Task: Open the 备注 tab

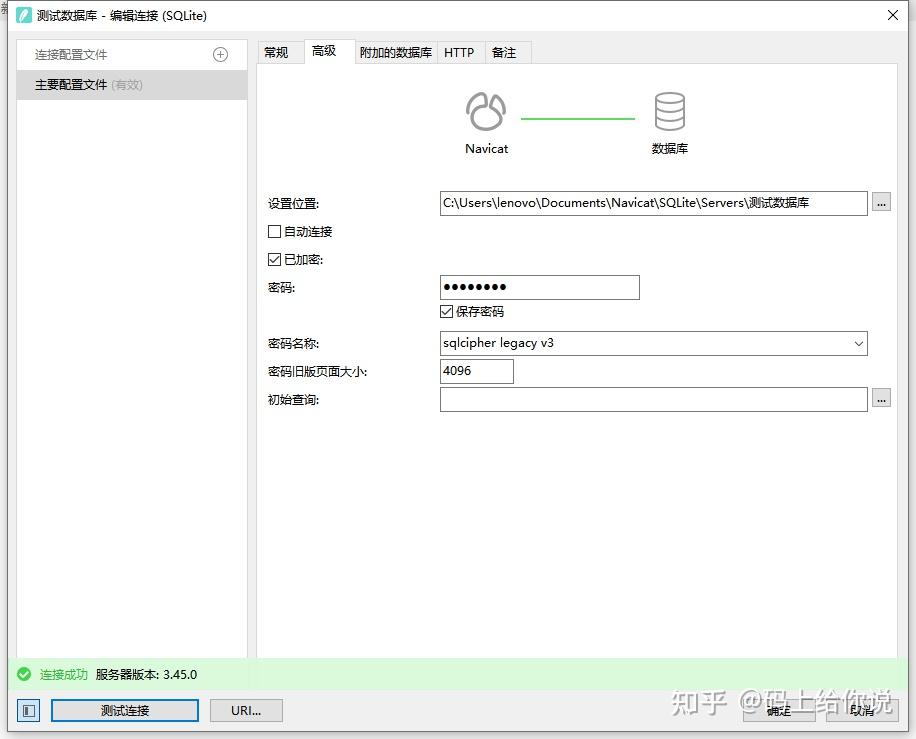Action: tap(507, 52)
